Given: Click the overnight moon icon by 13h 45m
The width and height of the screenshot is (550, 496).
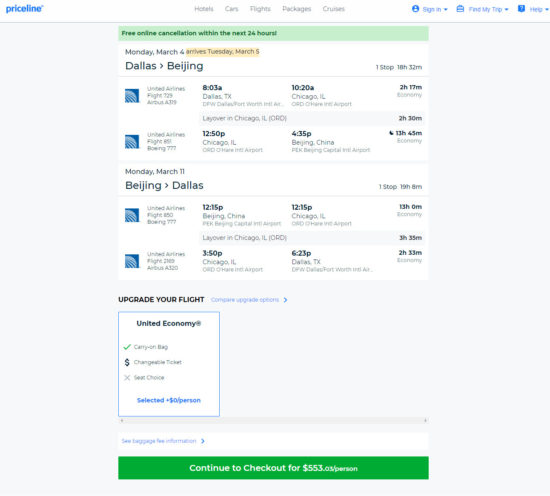Looking at the screenshot, I should (391, 133).
